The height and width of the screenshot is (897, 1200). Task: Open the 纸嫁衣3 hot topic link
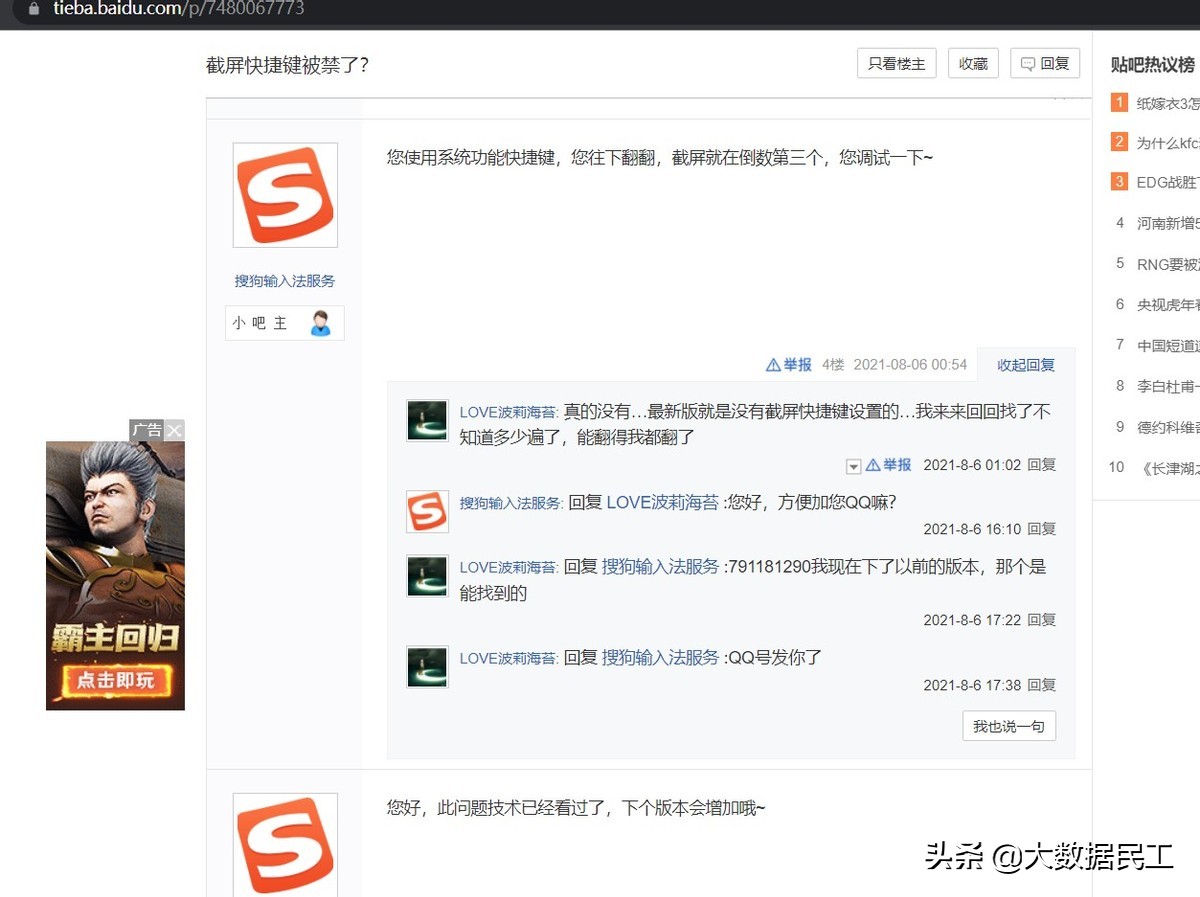coord(1166,101)
